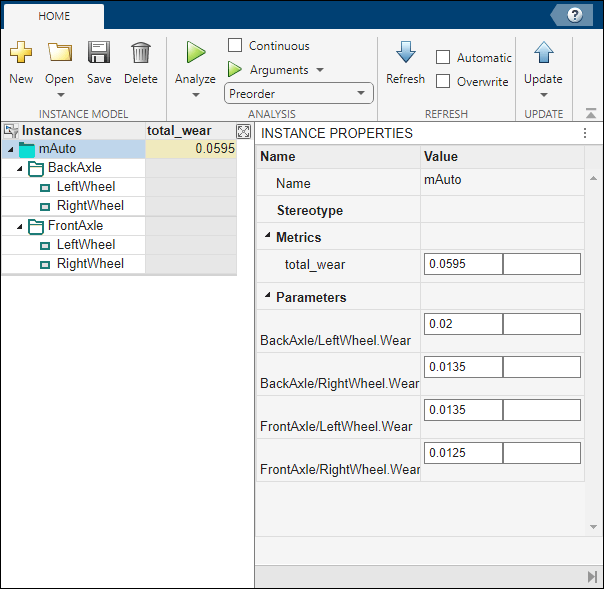This screenshot has height=589, width=604.
Task: Click the Arguments green arrow icon
Action: [234, 69]
